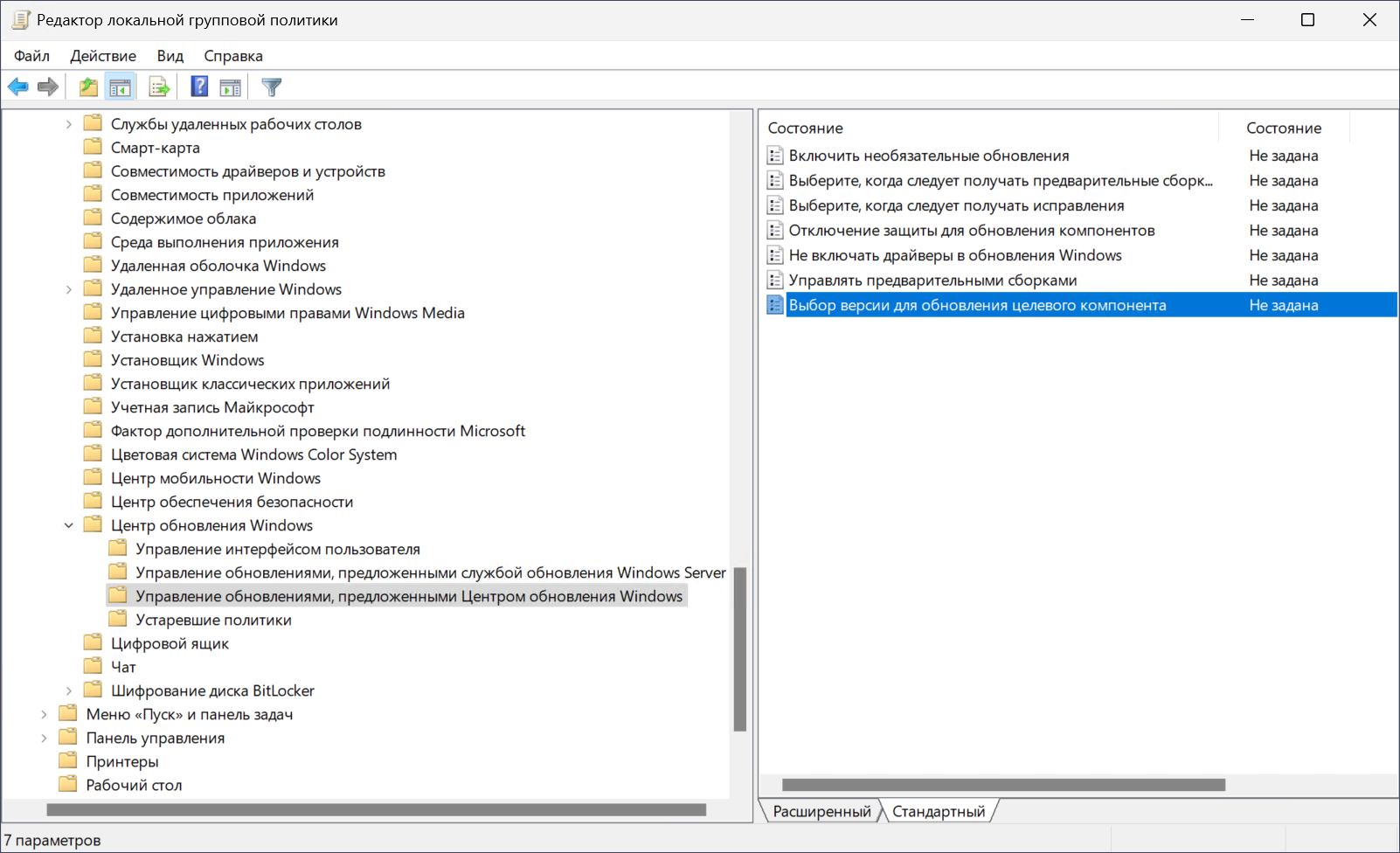Click the Forward arrow toolbar icon
The width and height of the screenshot is (1400, 853).
click(x=48, y=87)
